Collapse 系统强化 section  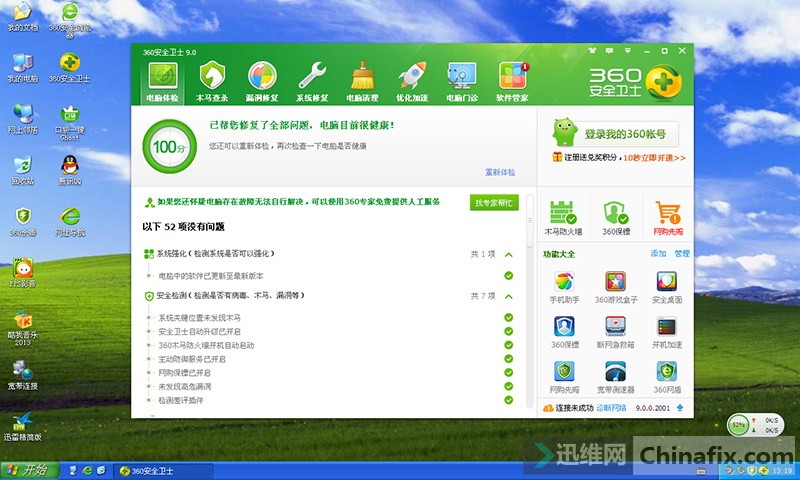[509, 255]
